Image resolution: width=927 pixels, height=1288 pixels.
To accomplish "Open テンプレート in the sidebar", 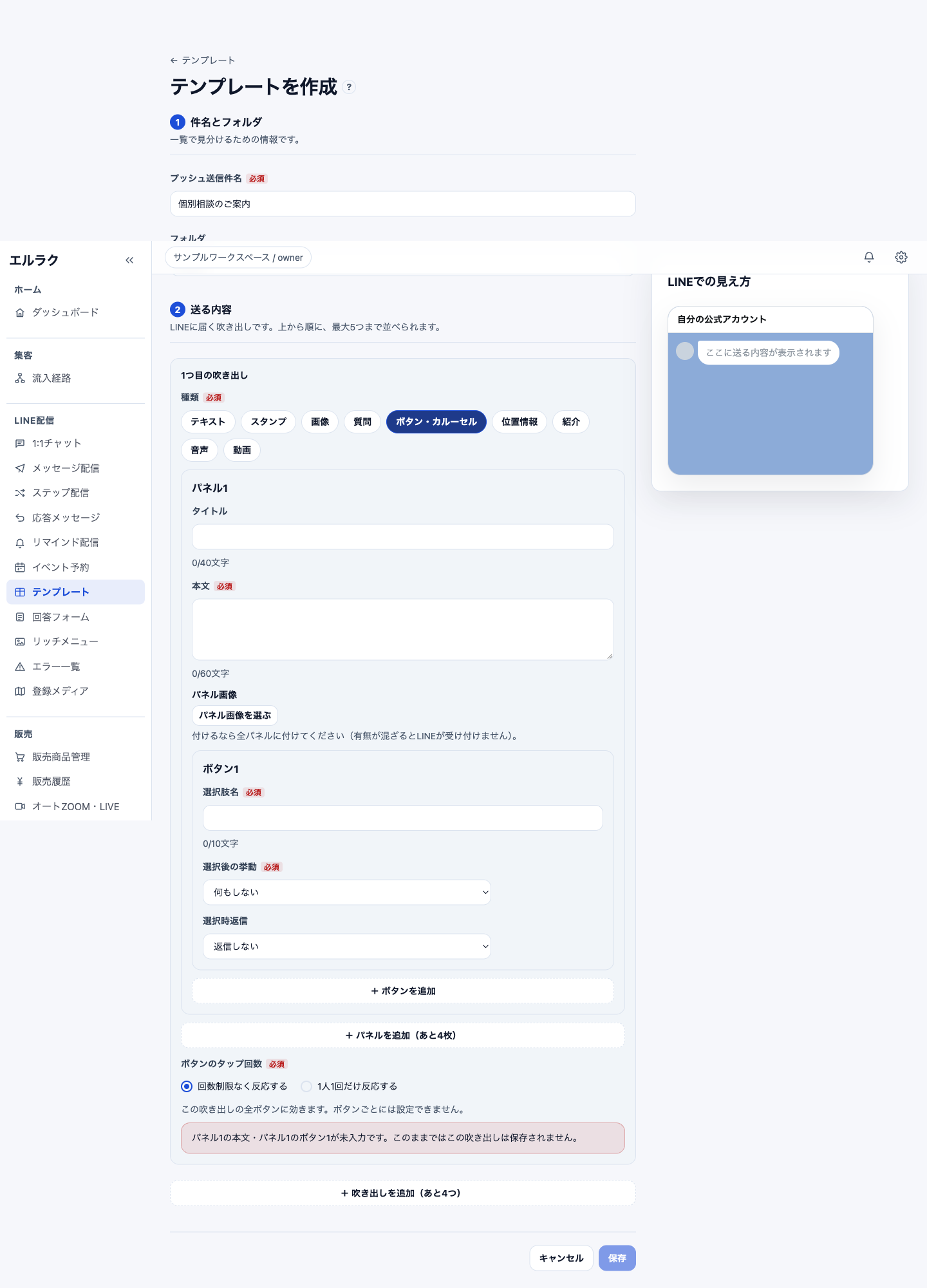I will [x=75, y=592].
